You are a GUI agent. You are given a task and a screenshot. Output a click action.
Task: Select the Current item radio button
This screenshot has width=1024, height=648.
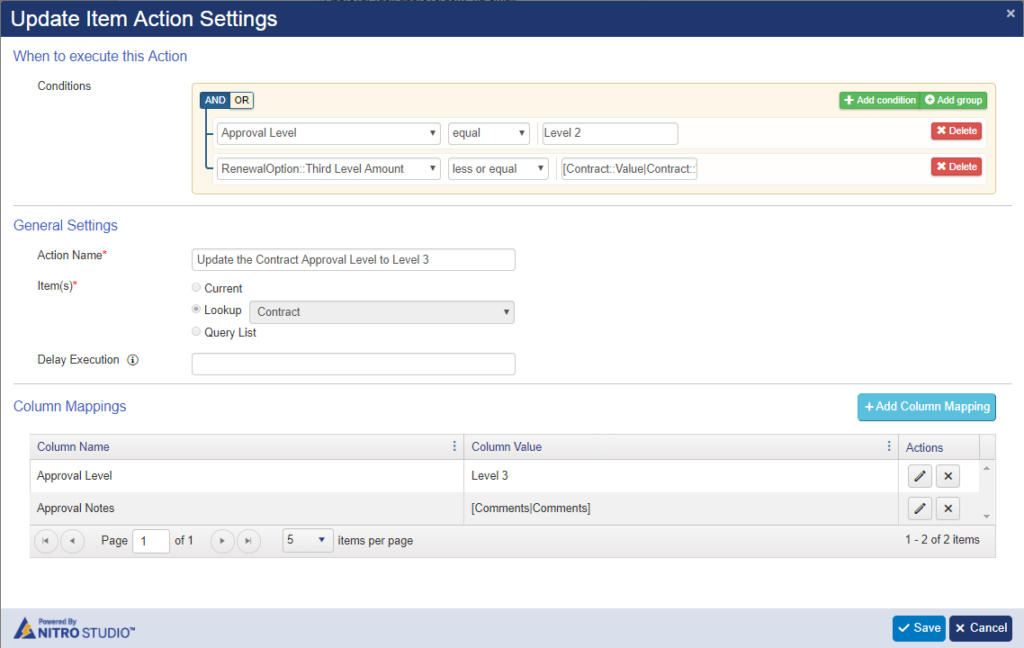196,288
